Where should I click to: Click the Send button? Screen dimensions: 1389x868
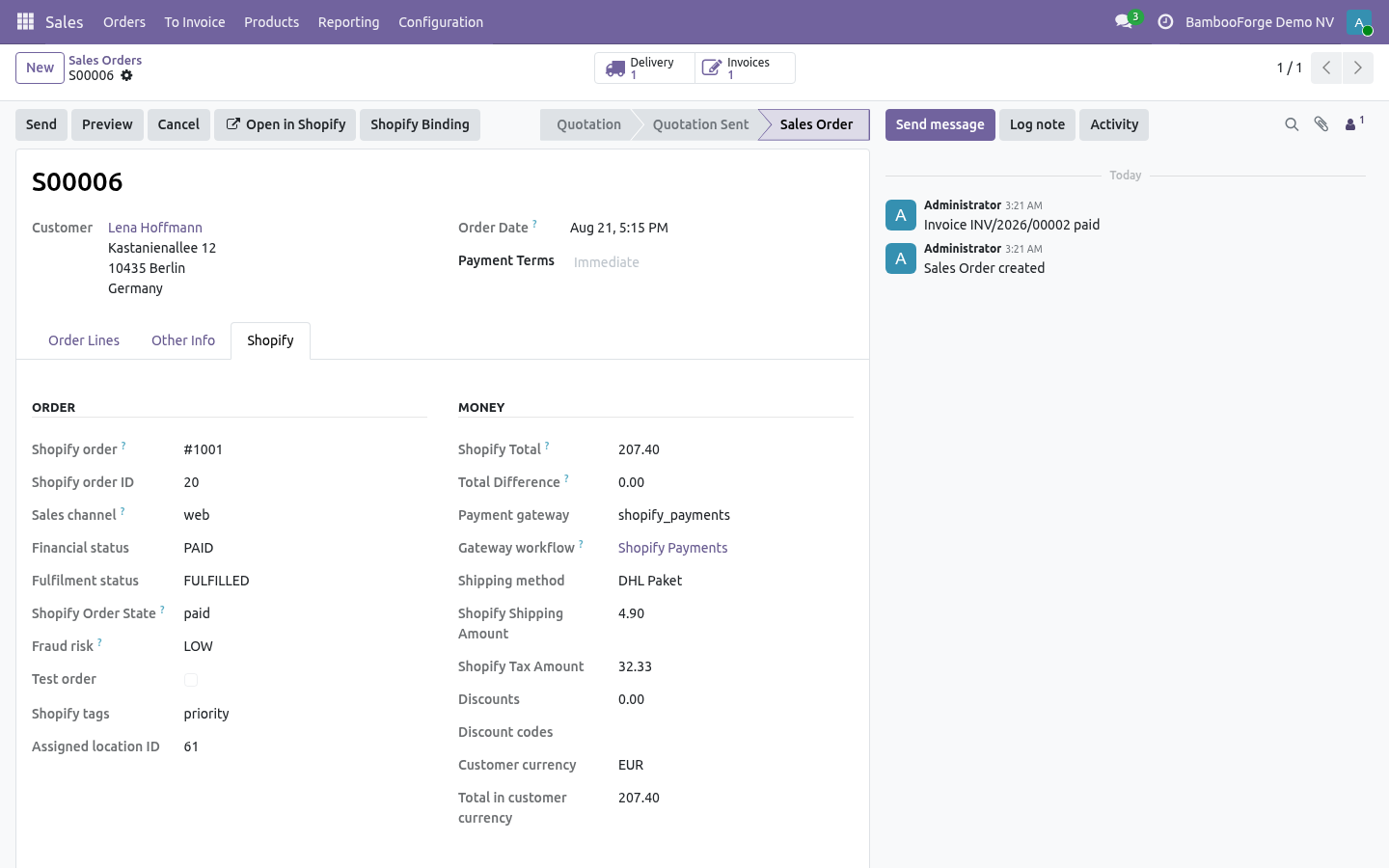click(x=41, y=124)
